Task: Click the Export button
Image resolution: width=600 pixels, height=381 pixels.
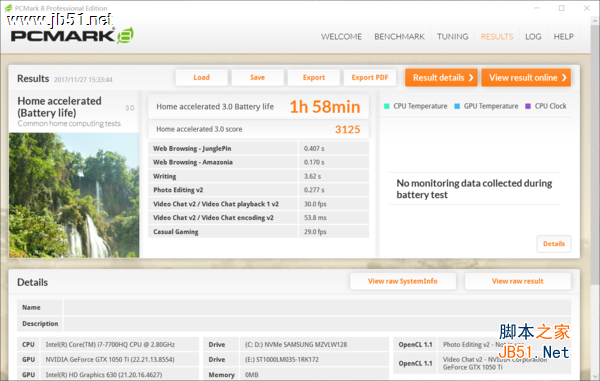Action: point(314,77)
